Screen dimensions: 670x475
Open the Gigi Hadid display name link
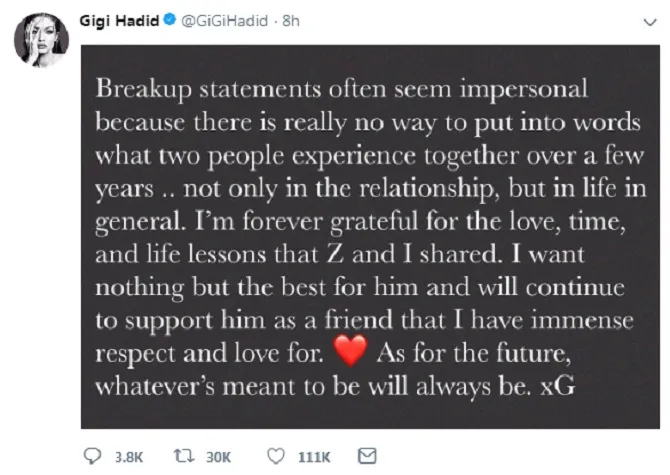(120, 19)
